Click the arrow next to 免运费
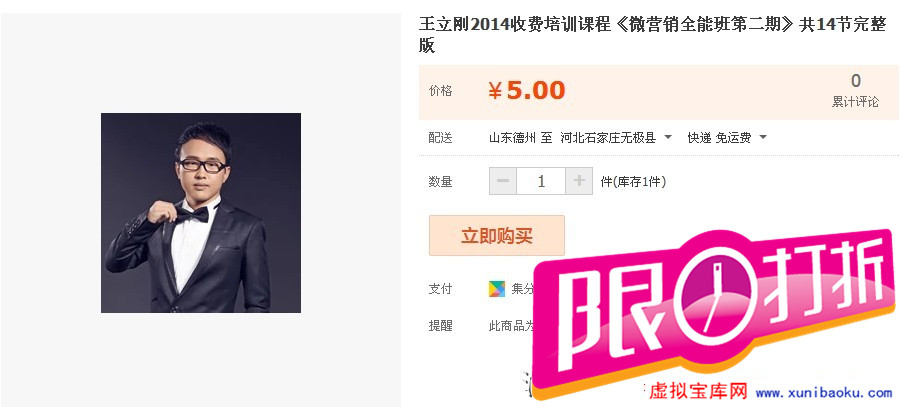This screenshot has width=901, height=407. click(763, 138)
